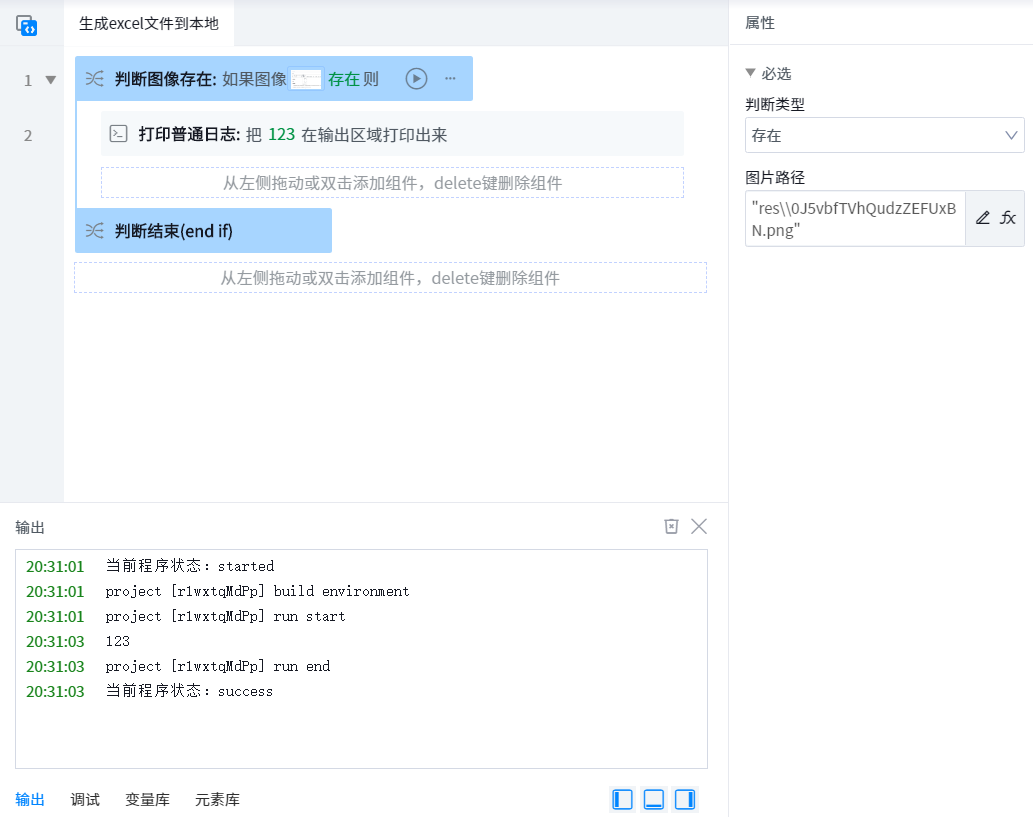This screenshot has height=817, width=1033.
Task: Open the more options ellipsis on step 1
Action: pos(450,79)
